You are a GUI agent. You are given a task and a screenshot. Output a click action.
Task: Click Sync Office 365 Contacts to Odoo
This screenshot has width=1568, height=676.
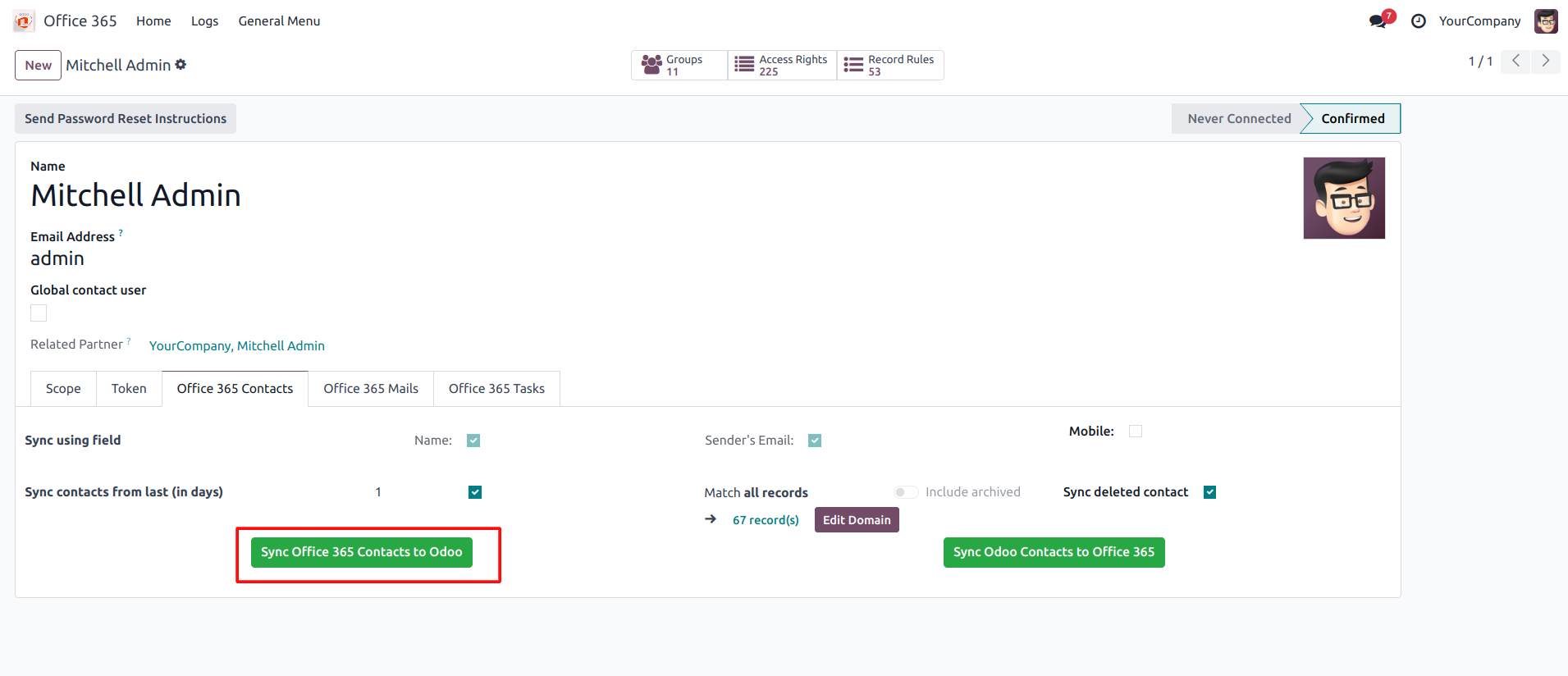(x=362, y=552)
